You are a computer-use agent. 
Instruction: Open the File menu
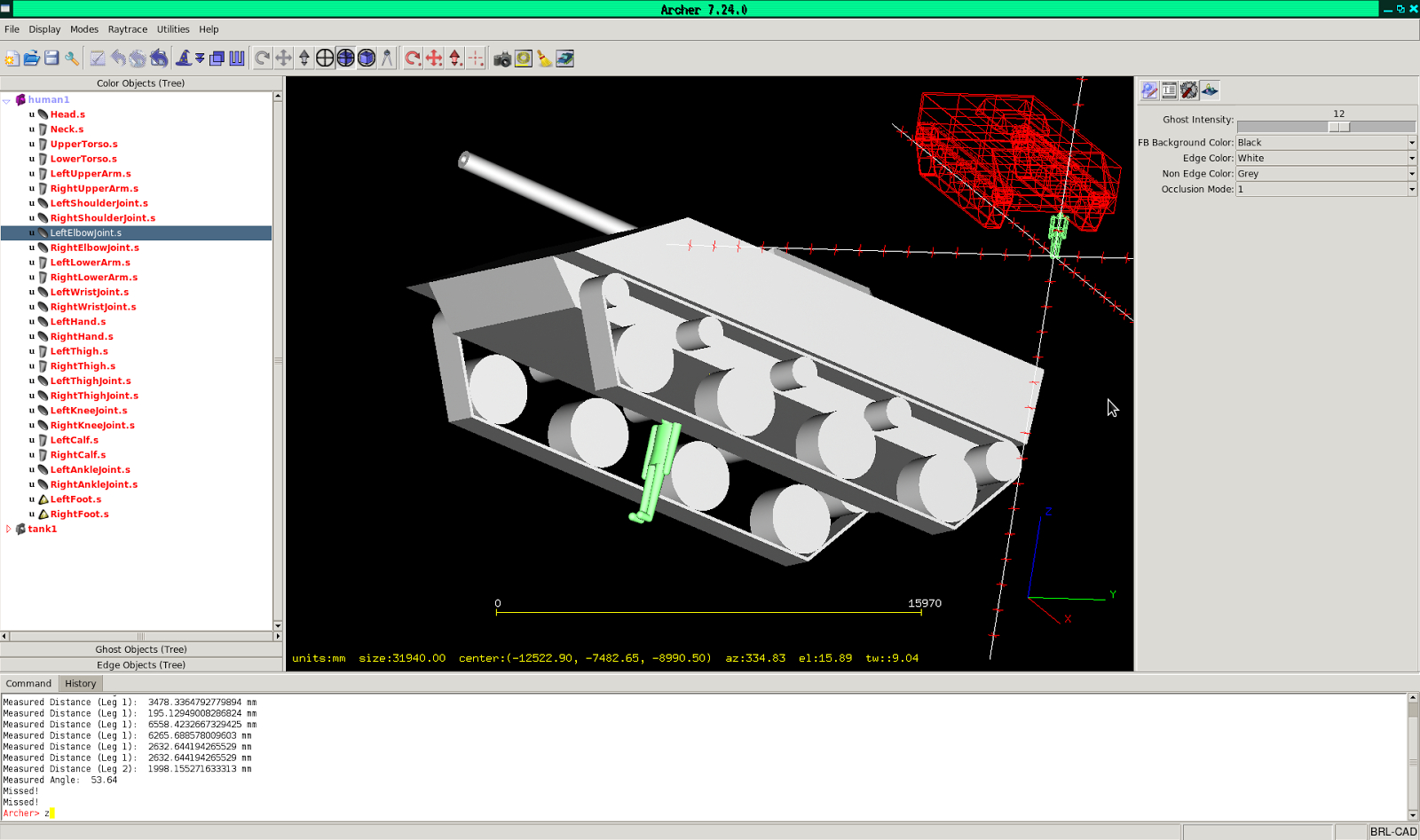pos(12,29)
